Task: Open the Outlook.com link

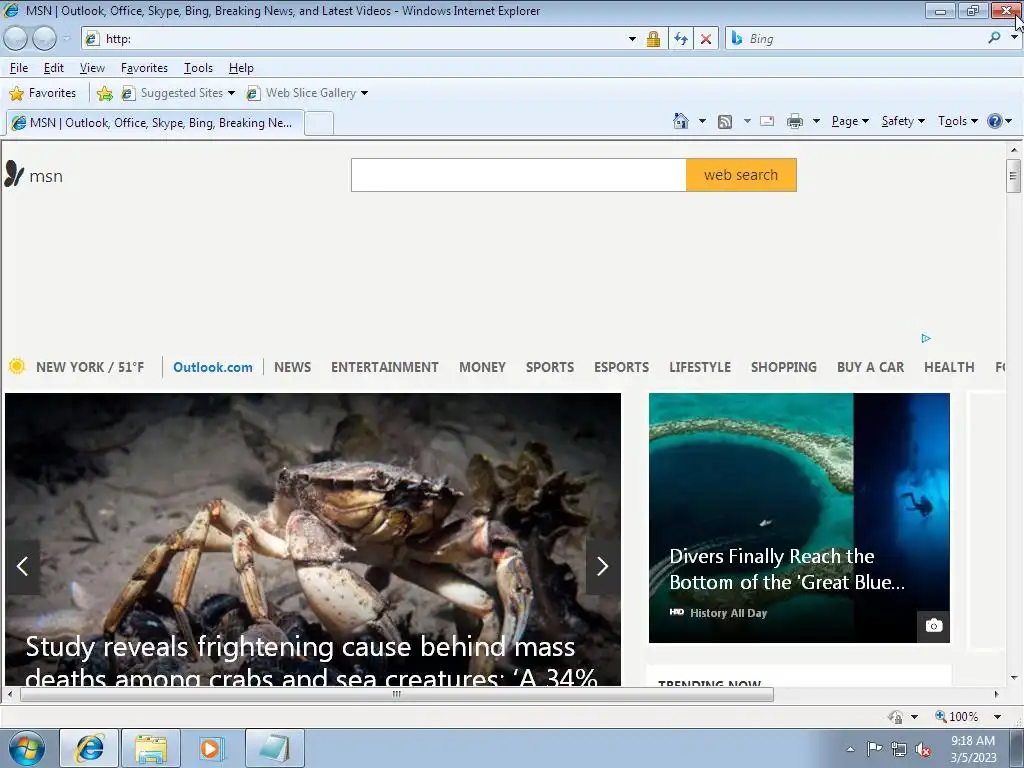Action: (213, 367)
